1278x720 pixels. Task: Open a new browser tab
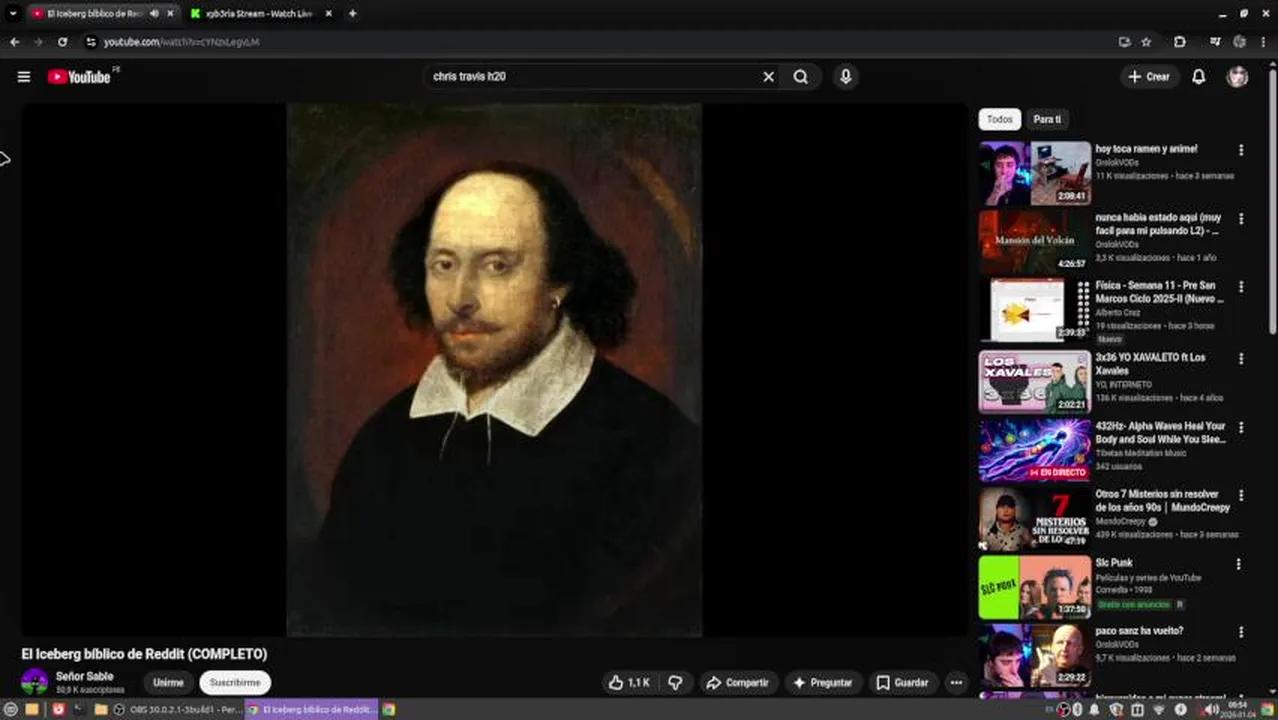(x=352, y=14)
